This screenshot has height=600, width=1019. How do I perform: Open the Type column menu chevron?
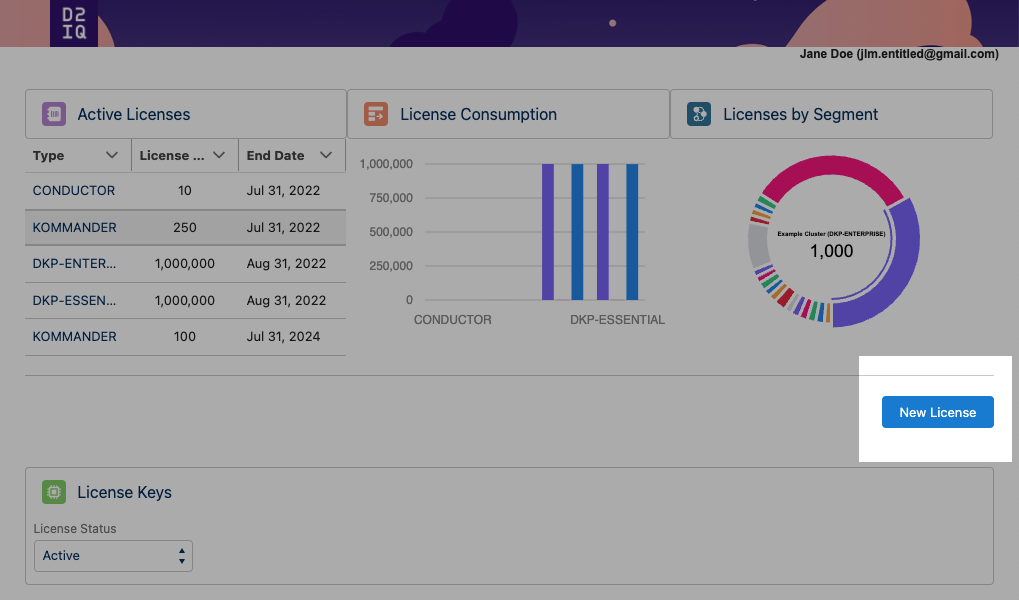[x=112, y=155]
